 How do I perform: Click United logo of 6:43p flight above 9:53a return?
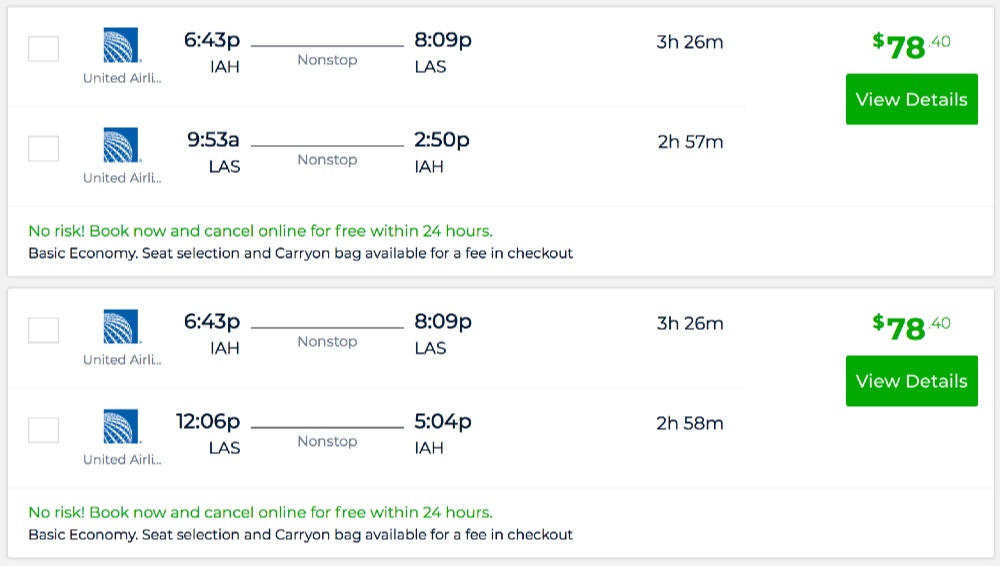[x=121, y=45]
